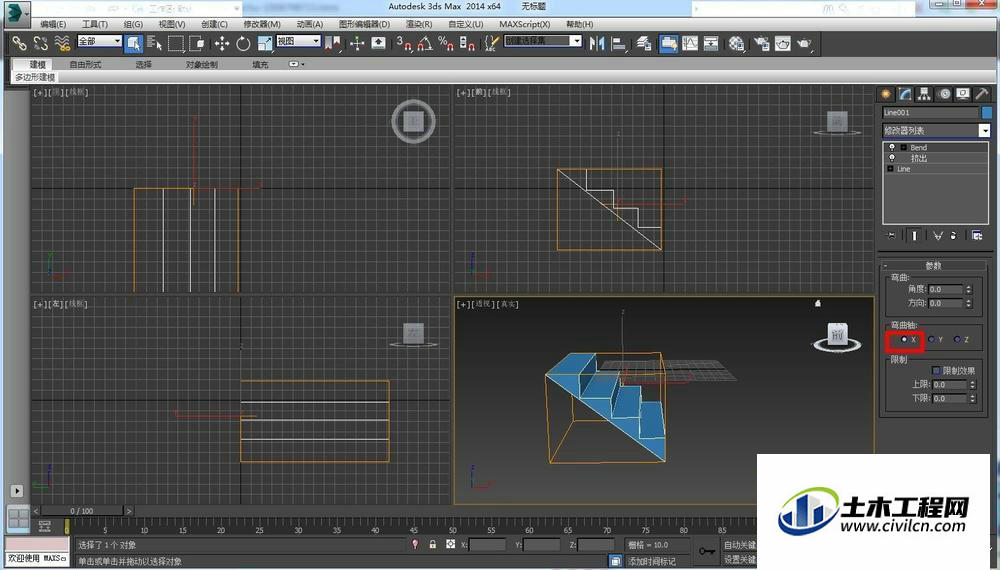Open the 工具(T) menu
This screenshot has width=1000, height=570.
tap(94, 24)
